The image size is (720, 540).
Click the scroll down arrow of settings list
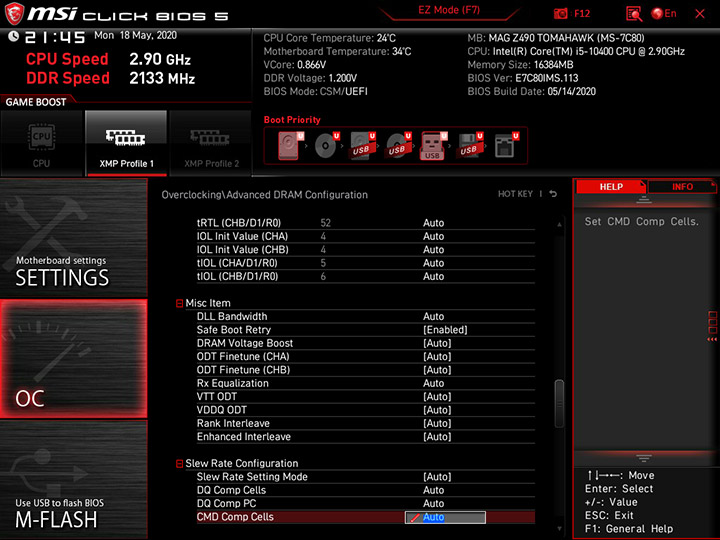tap(559, 529)
